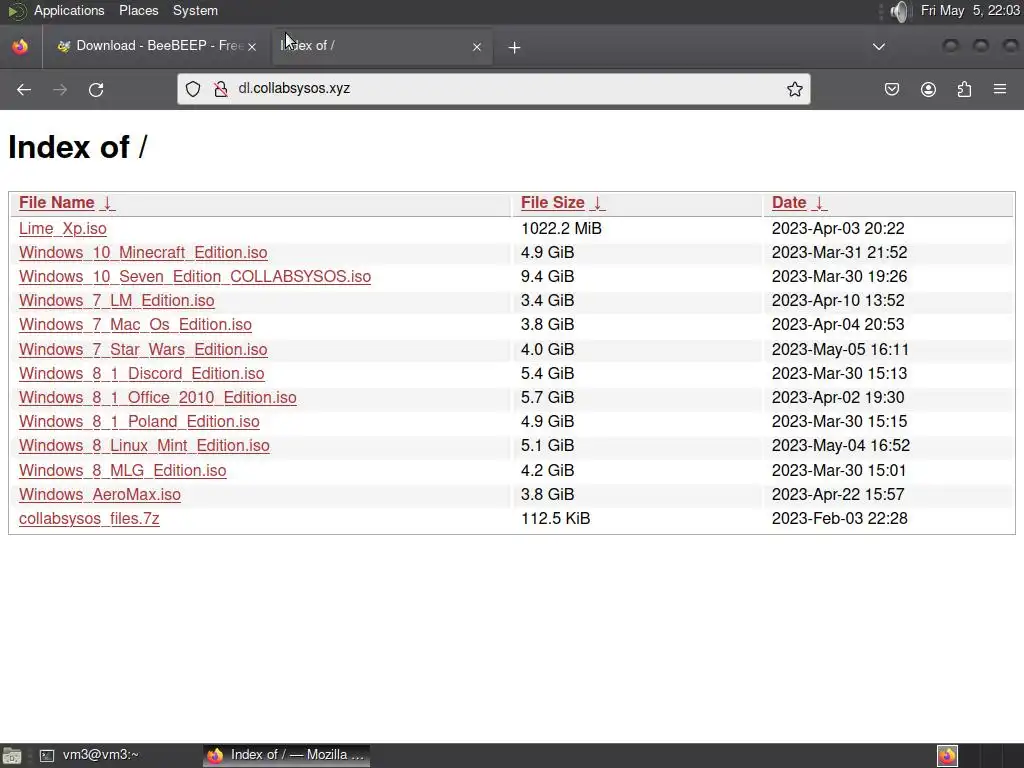Open the System menu
The height and width of the screenshot is (768, 1024).
coord(195,10)
